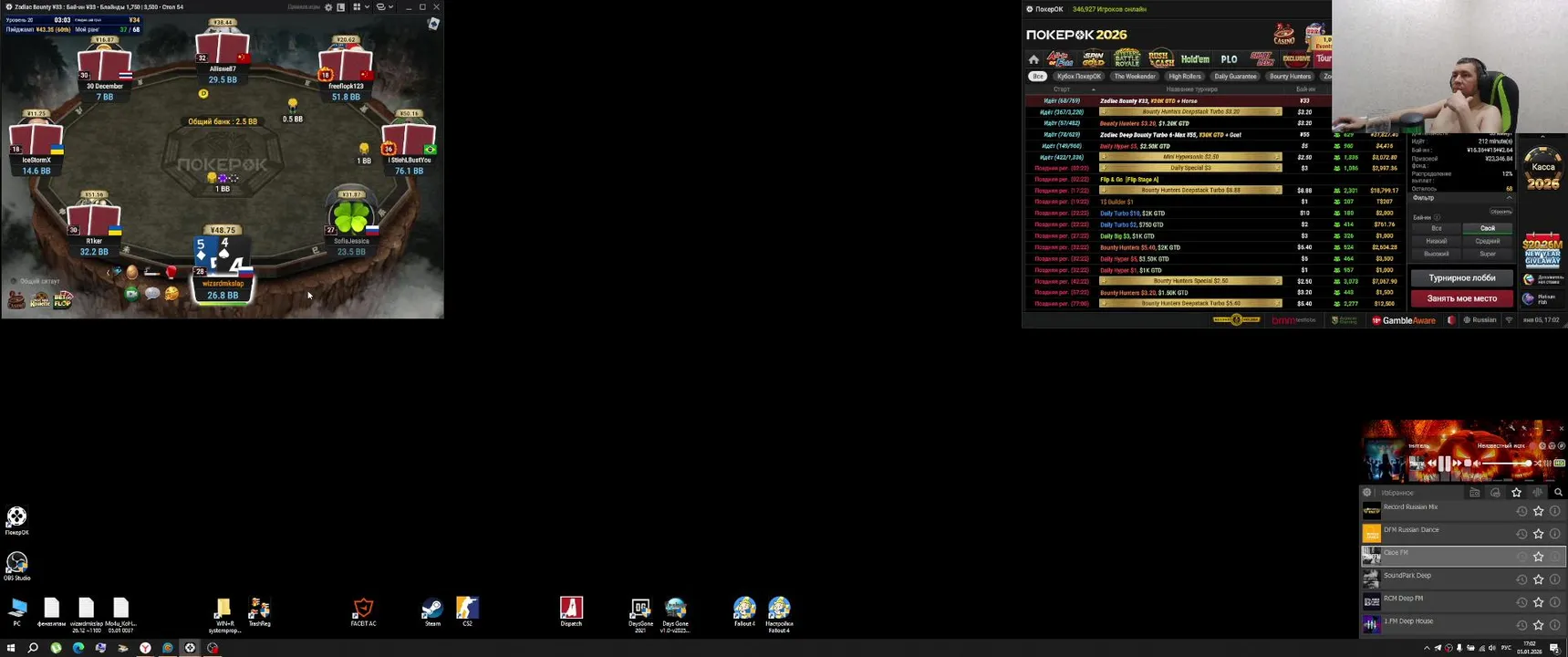Toggle the Общий ситаут checkbox

coord(14,281)
